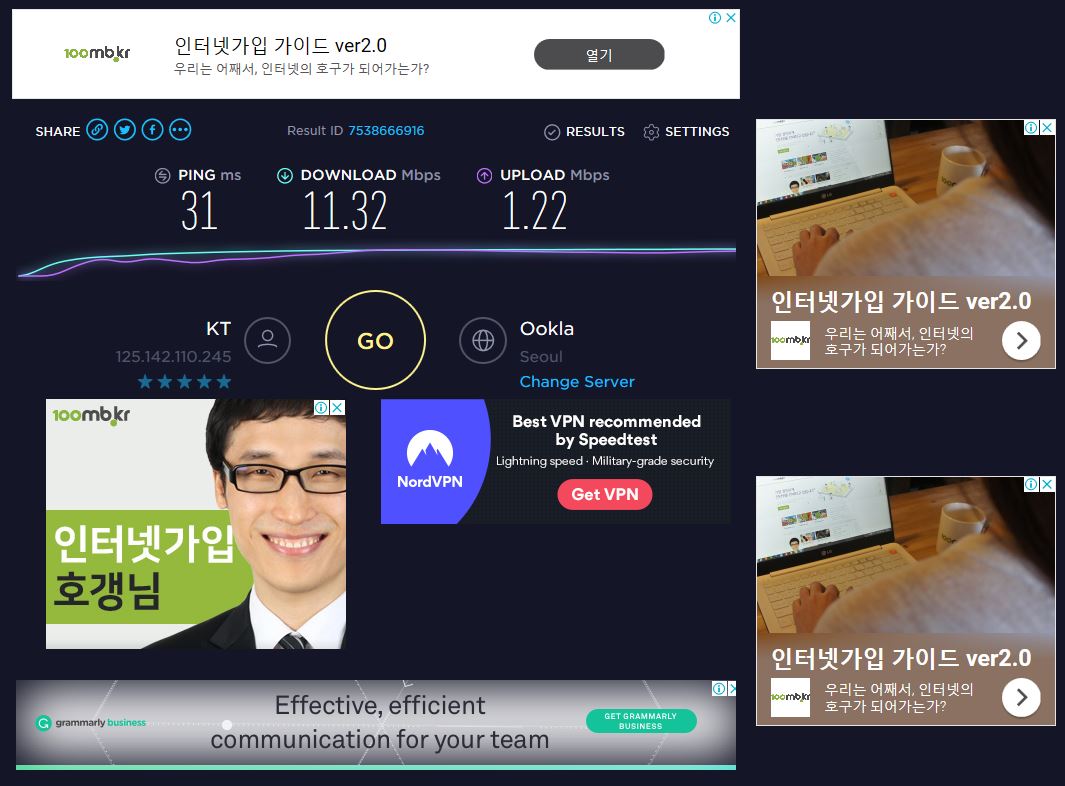The width and height of the screenshot is (1065, 786).
Task: Close the top banner ad
Action: 731,18
